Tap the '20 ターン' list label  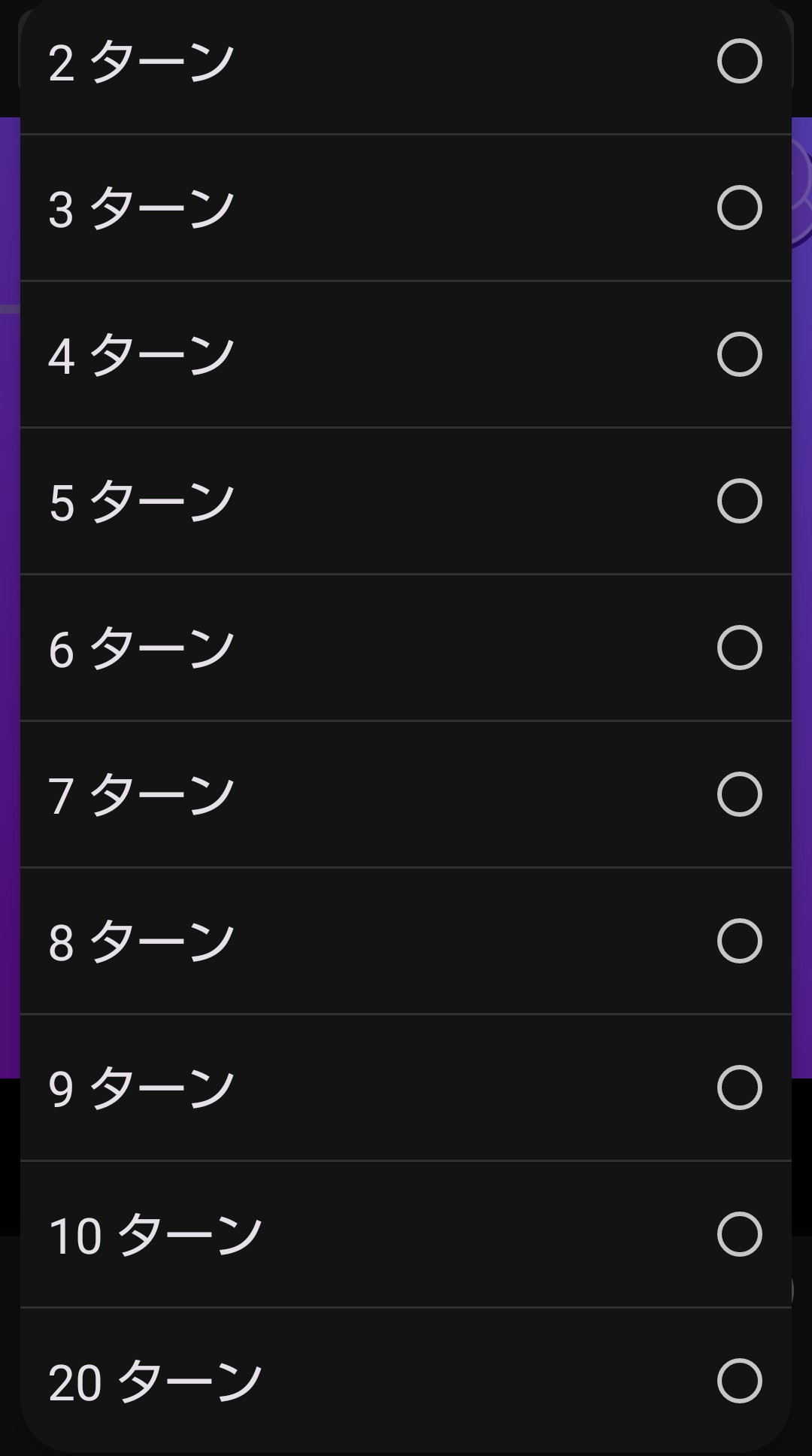point(155,1382)
